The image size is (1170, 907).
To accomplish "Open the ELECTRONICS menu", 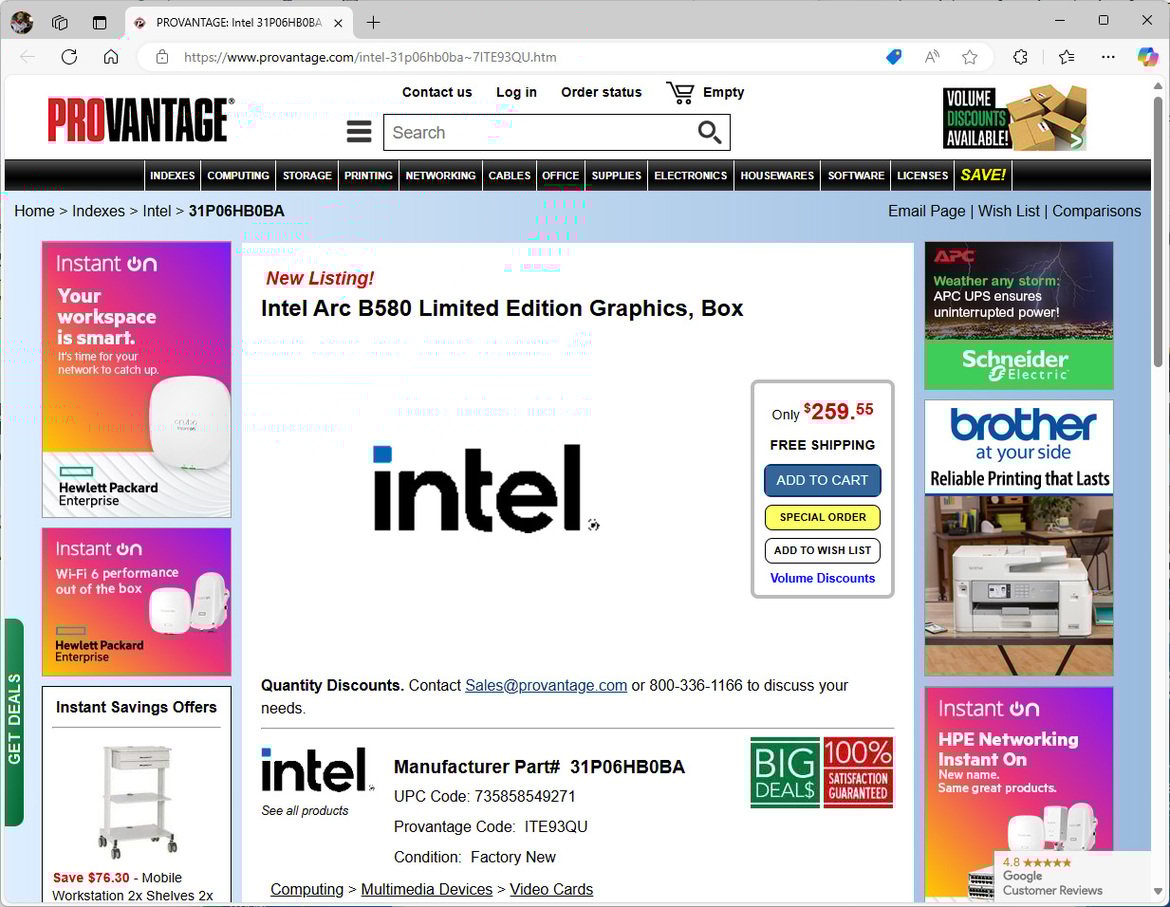I will point(690,175).
